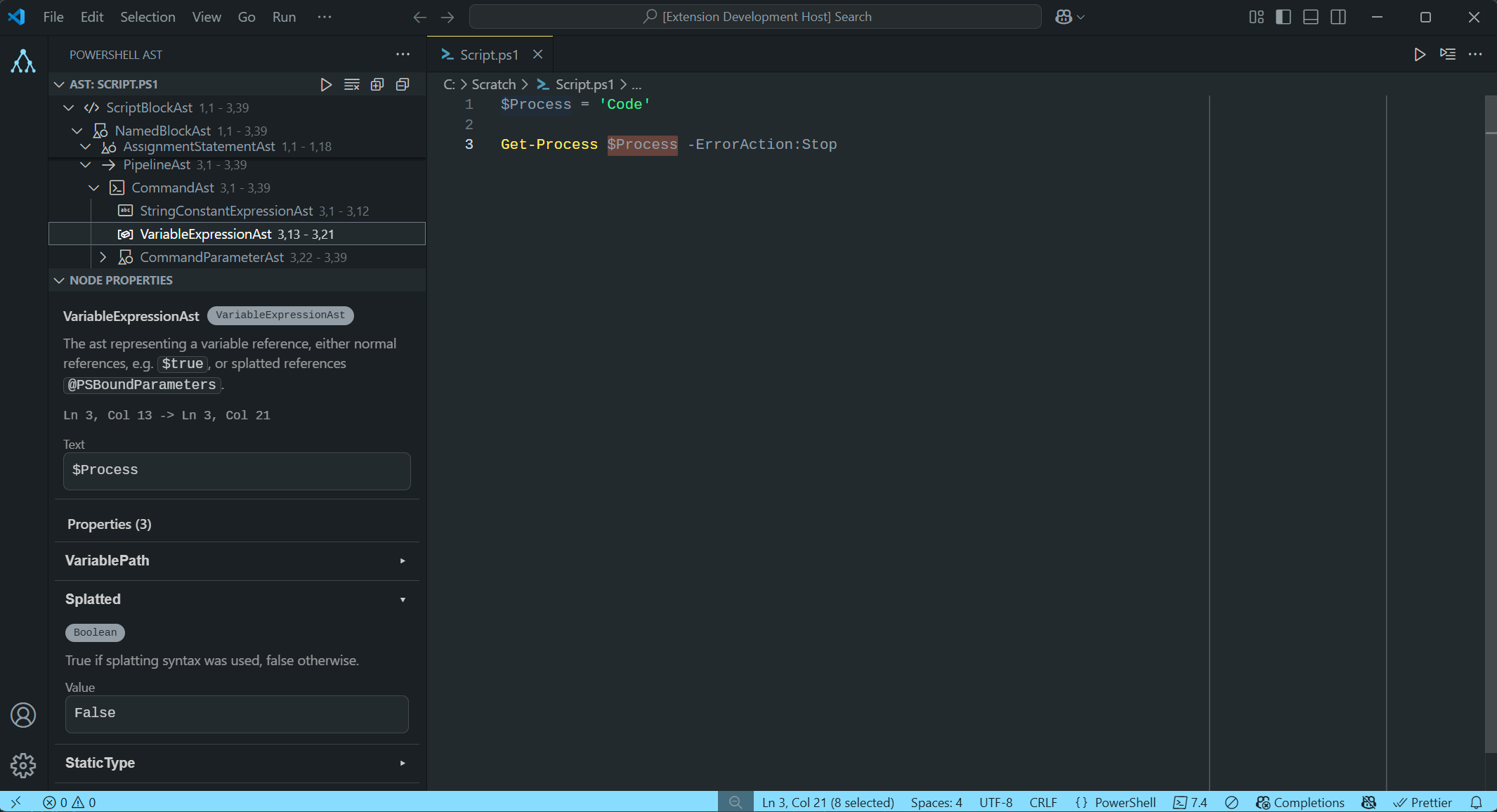The image size is (1497, 812).
Task: Collapse the ScriptBlockAst node
Action: click(69, 107)
